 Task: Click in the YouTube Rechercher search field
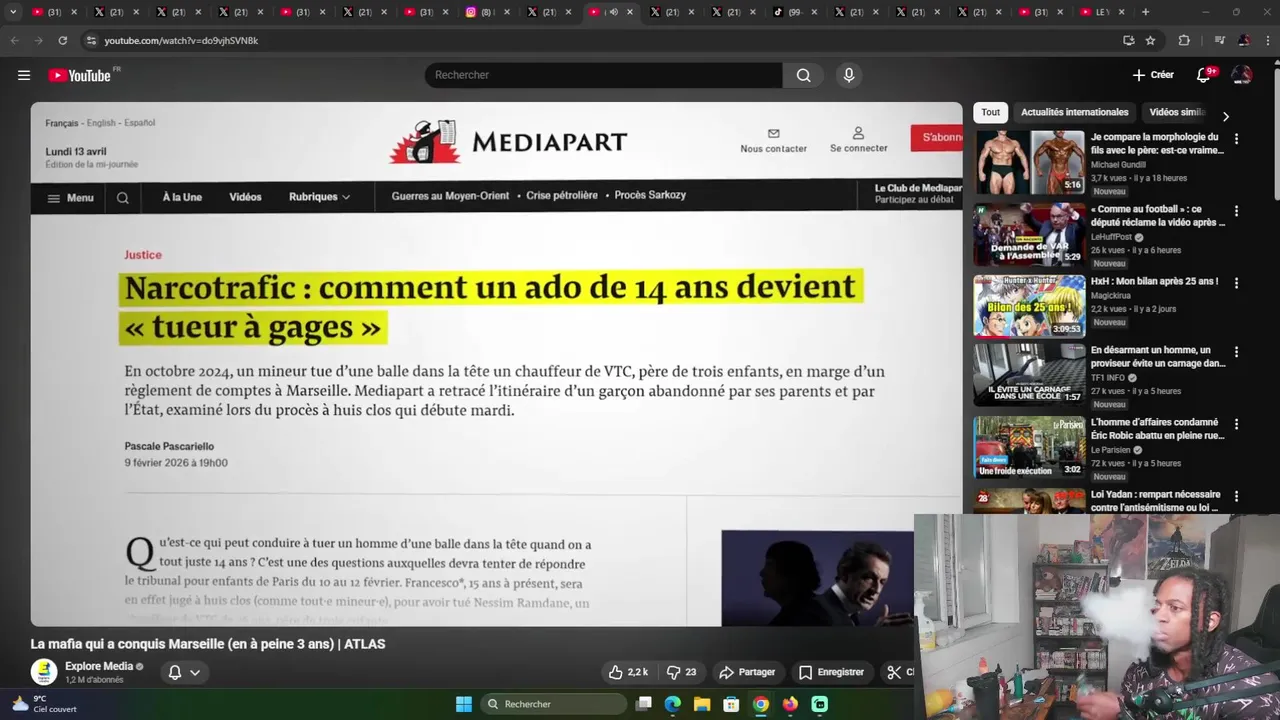pos(604,75)
